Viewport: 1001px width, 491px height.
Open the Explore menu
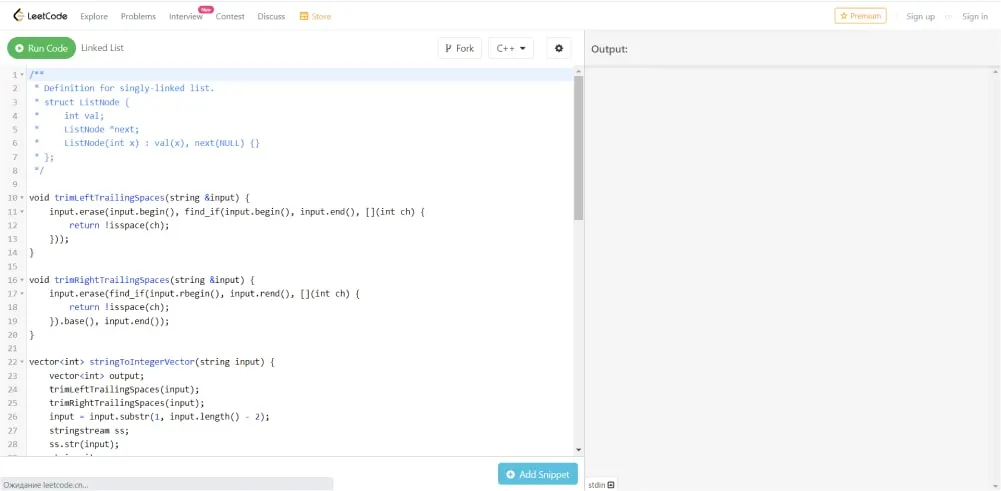[x=94, y=17]
